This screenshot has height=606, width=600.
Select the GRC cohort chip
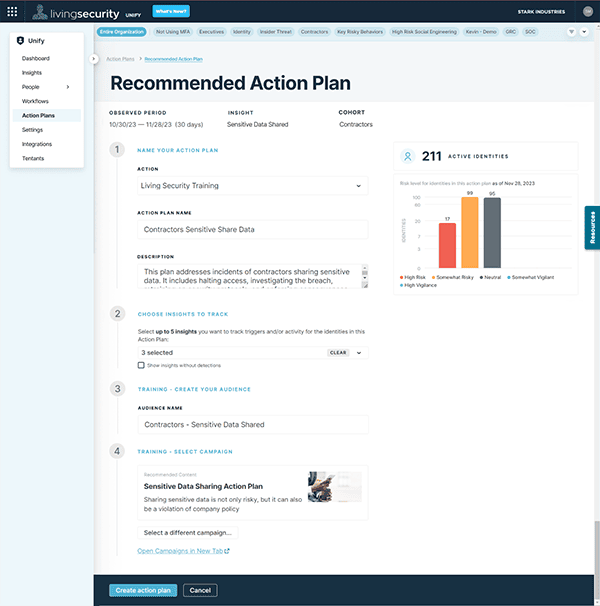point(511,32)
